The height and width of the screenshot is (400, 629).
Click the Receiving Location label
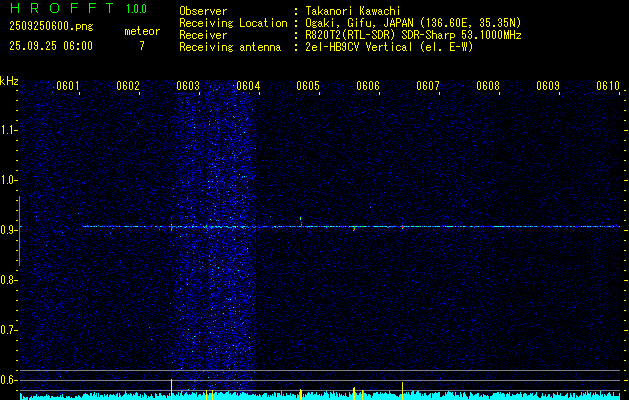point(233,23)
